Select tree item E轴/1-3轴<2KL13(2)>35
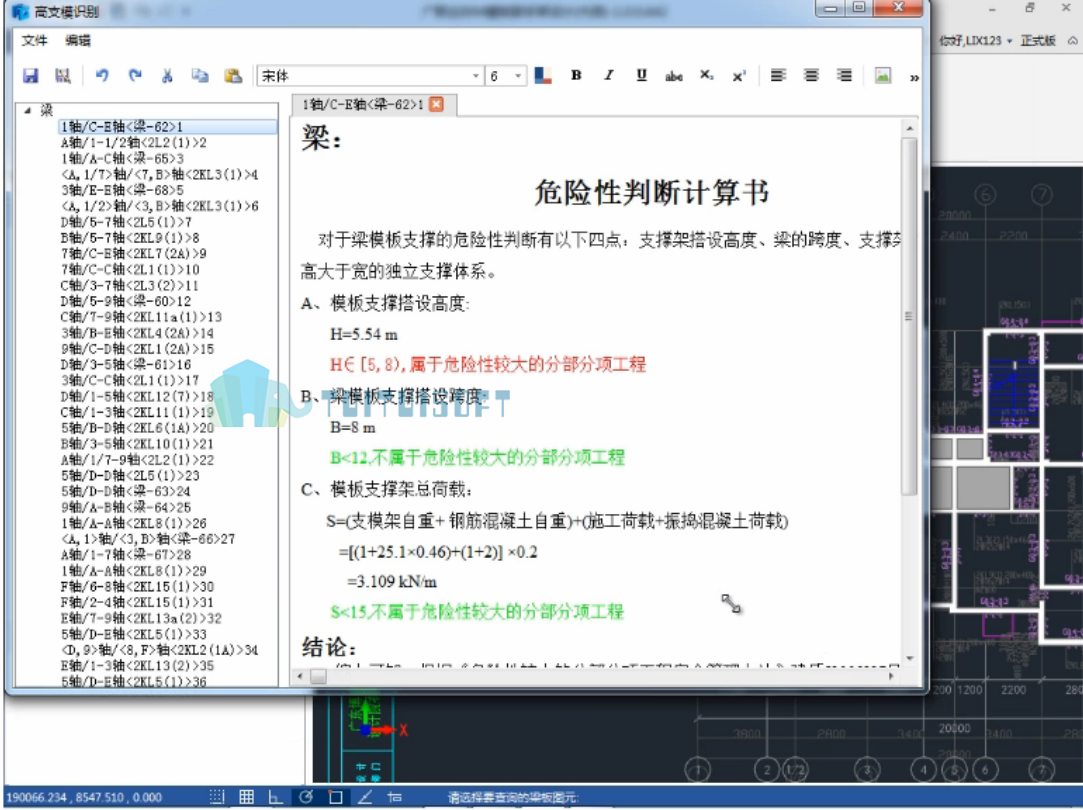 pyautogui.click(x=137, y=666)
